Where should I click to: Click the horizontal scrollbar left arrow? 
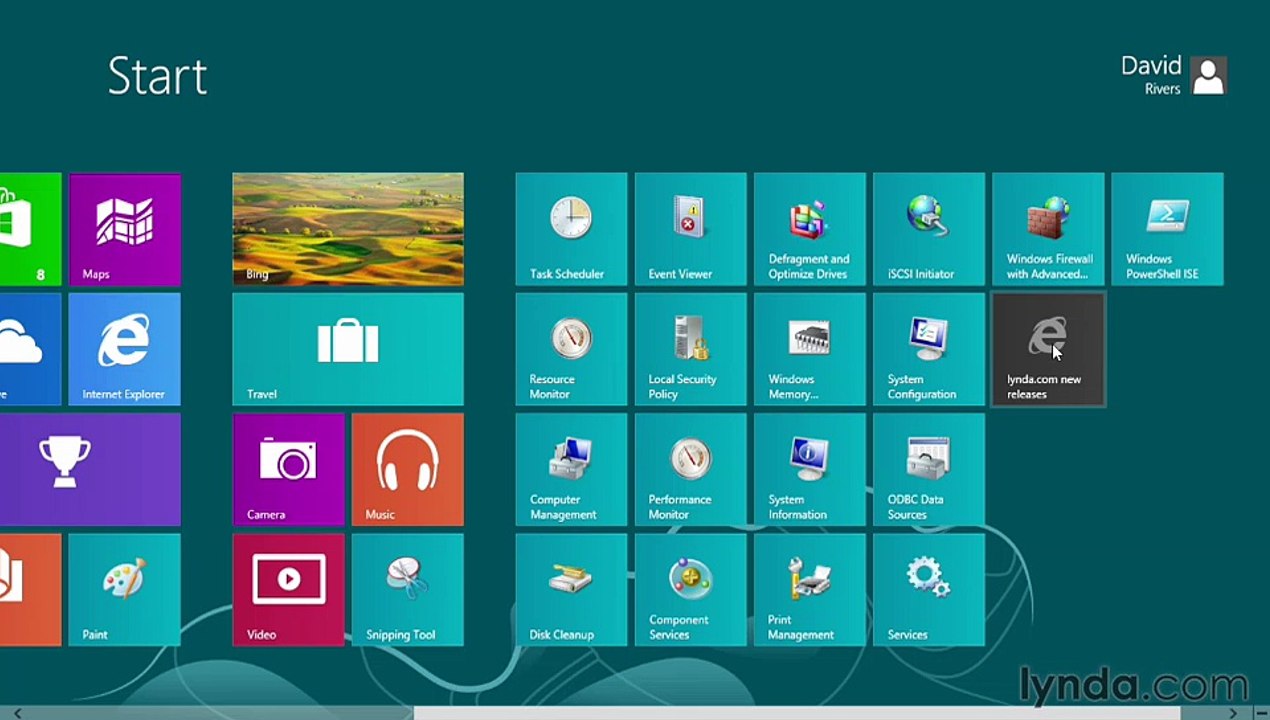click(x=17, y=713)
